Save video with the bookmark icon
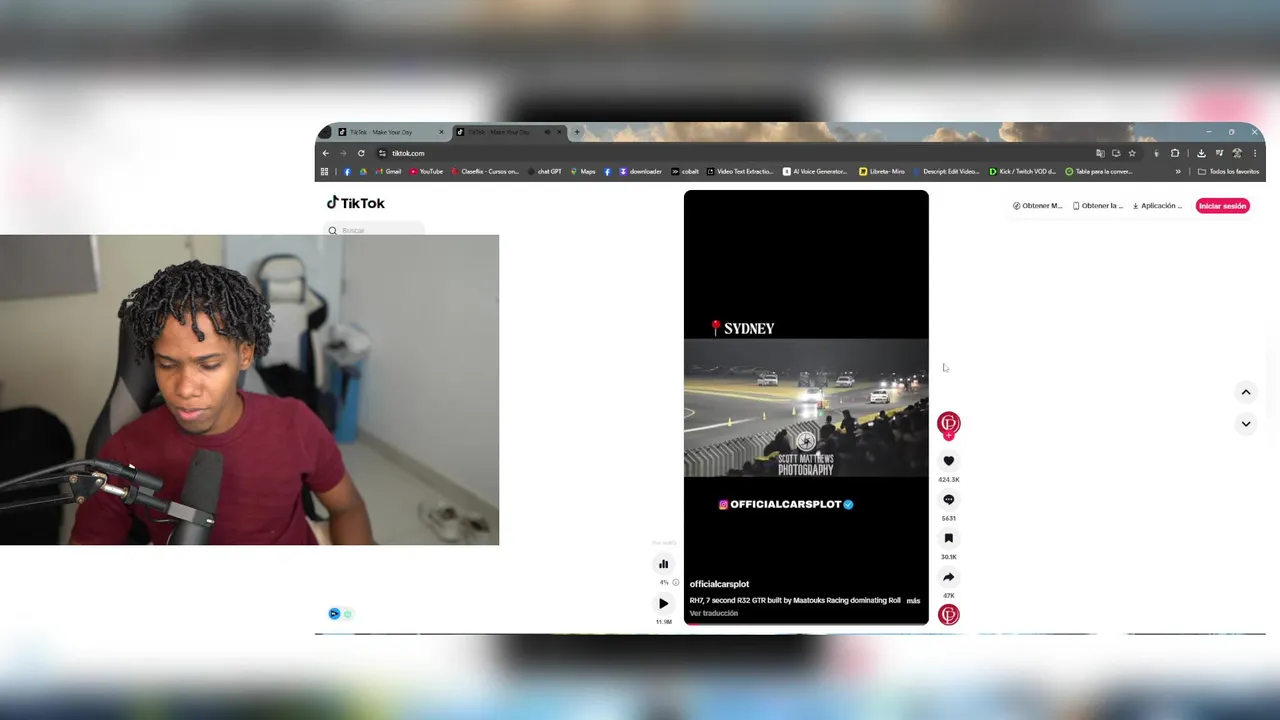1280x720 pixels. [949, 538]
